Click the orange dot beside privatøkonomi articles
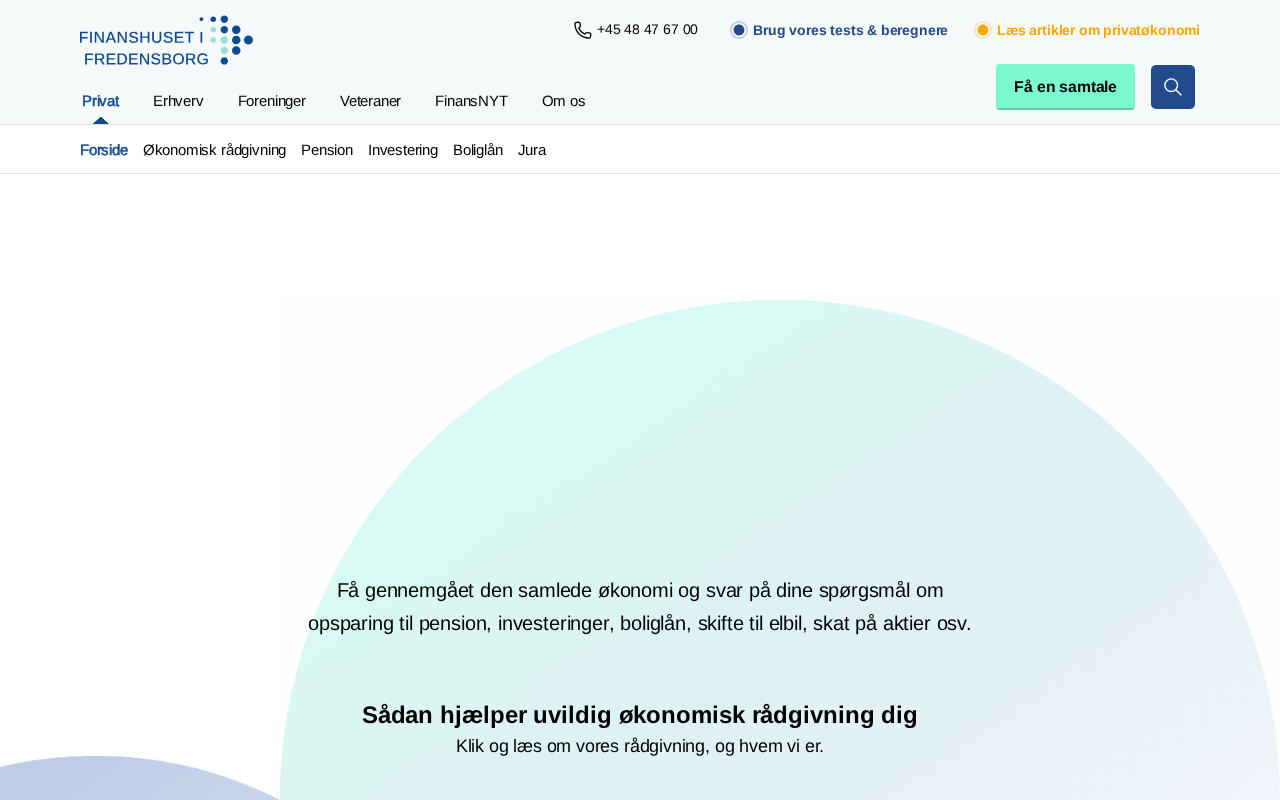The height and width of the screenshot is (800, 1280). 983,30
